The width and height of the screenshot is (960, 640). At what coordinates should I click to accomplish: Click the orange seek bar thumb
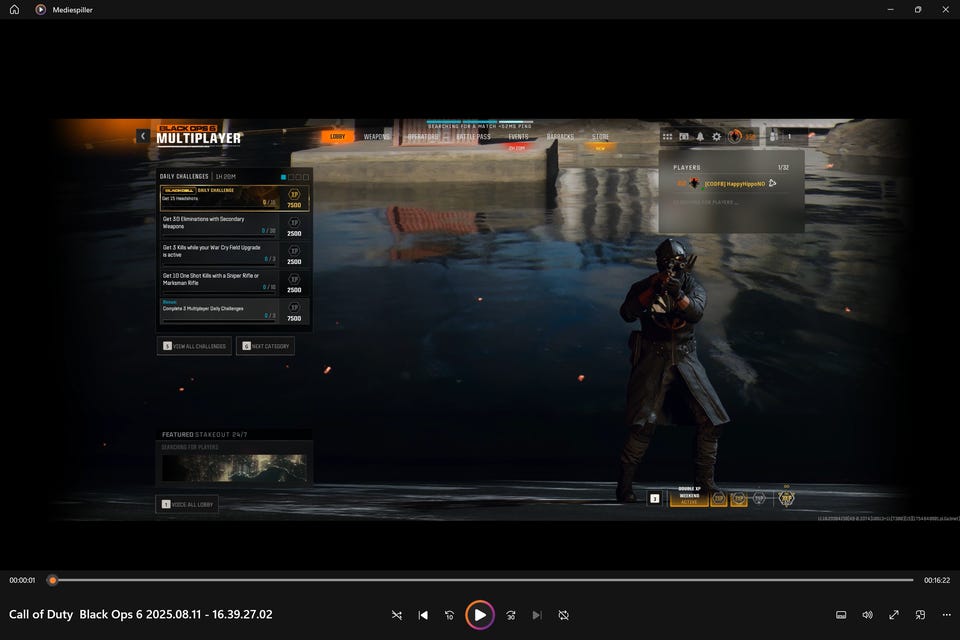coord(53,580)
